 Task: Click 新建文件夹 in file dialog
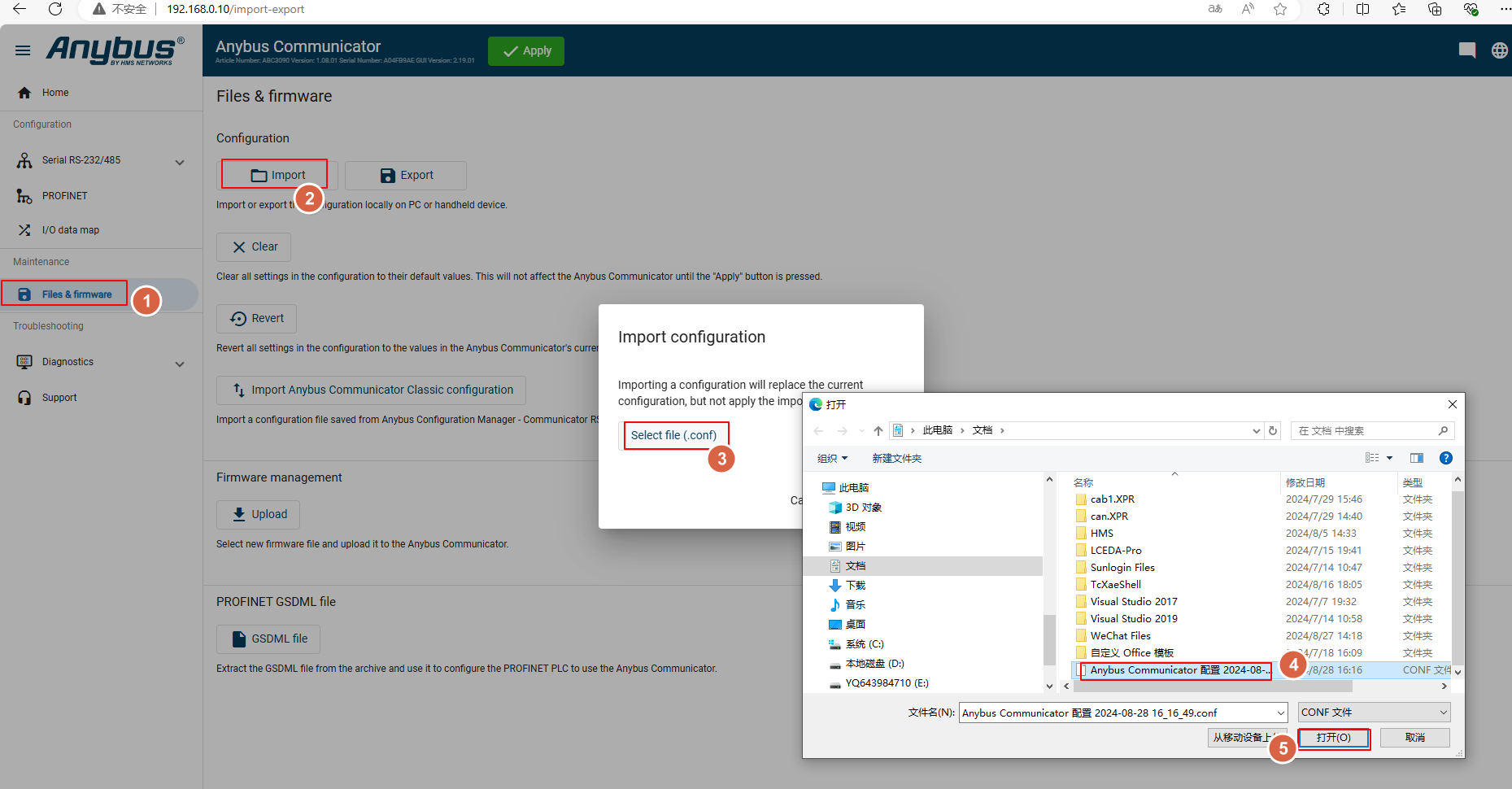pyautogui.click(x=896, y=459)
